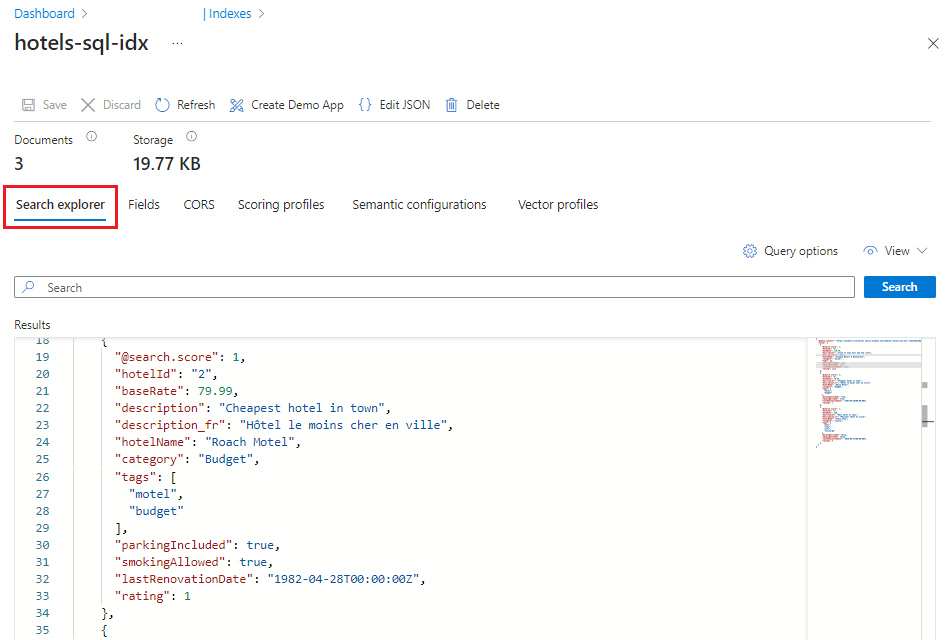This screenshot has height=640, width=949.
Task: Click the Edit JSON icon
Action: [x=365, y=104]
